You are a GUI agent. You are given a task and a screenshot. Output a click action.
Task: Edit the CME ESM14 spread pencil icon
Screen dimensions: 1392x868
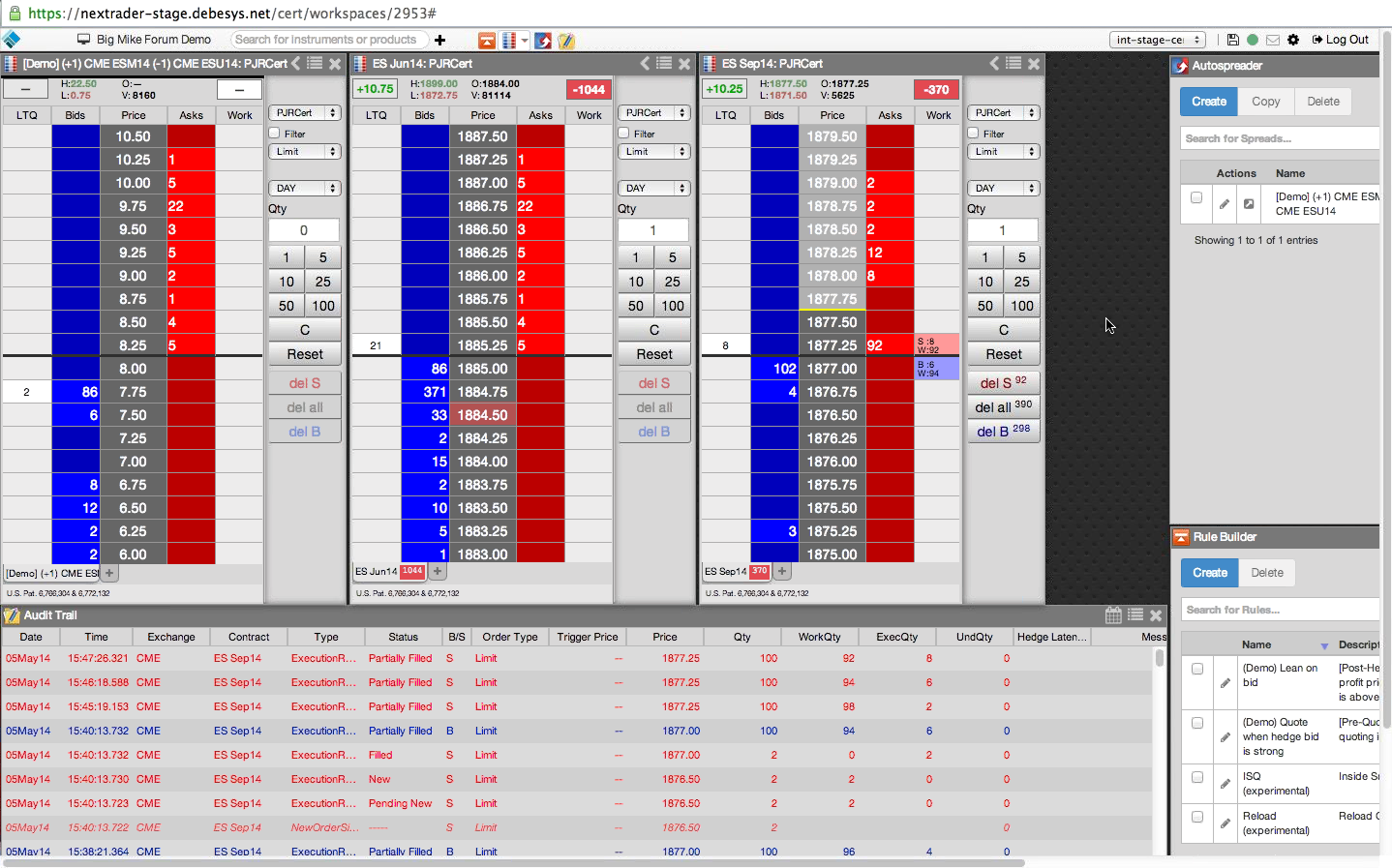click(x=1225, y=204)
